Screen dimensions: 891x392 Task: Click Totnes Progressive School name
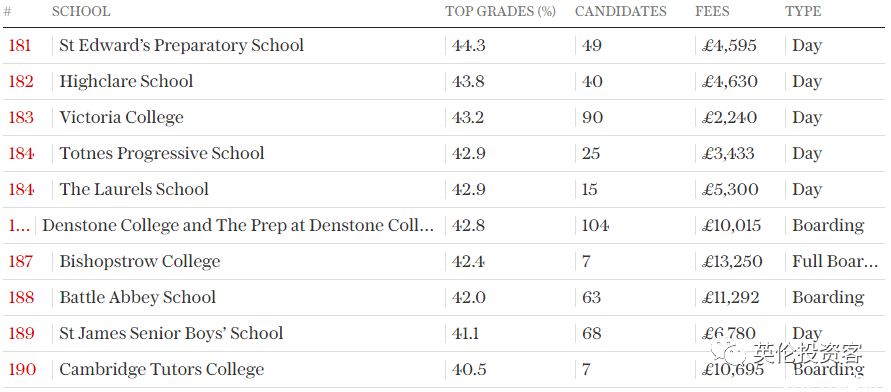tap(162, 153)
